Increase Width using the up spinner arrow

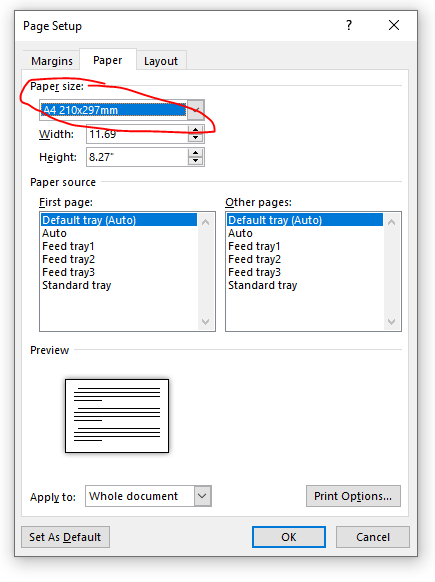[195, 130]
